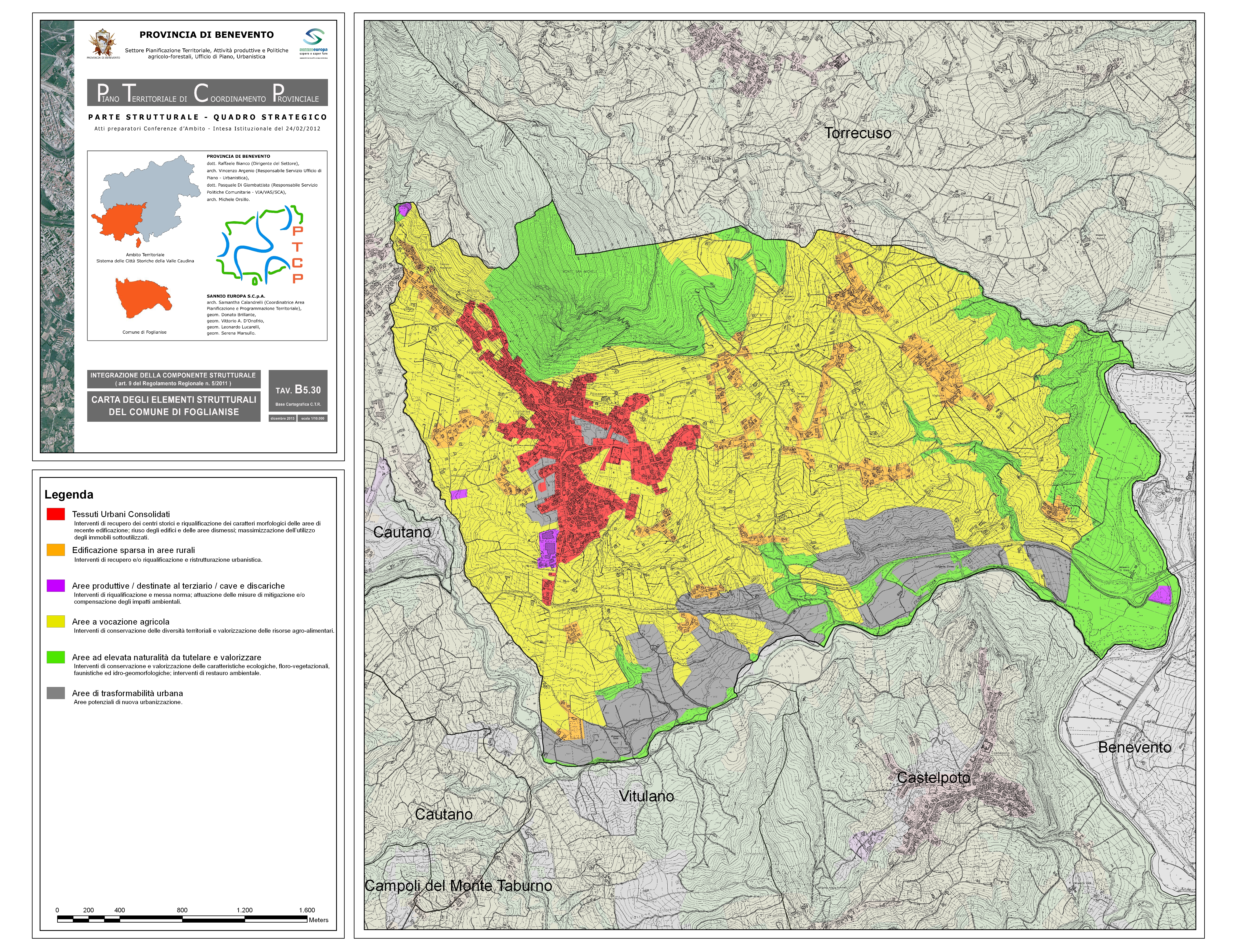Click the Torrecuso map label

(857, 133)
